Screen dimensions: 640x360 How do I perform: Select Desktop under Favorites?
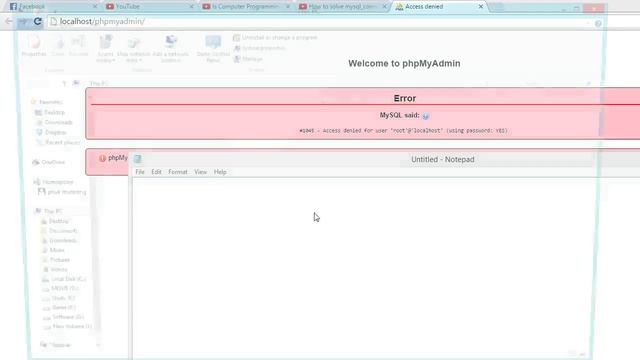pos(50,112)
